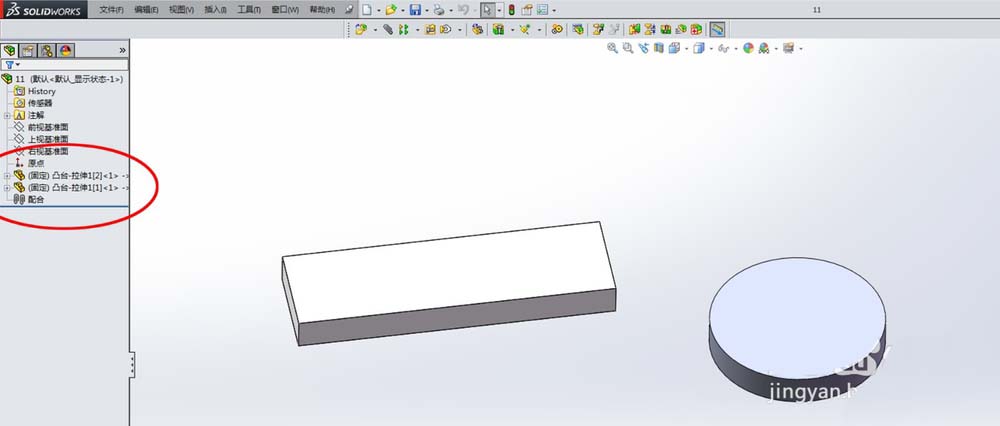The image size is (1000, 426).
Task: Click the Mate paperclip icon
Action: click(x=388, y=29)
